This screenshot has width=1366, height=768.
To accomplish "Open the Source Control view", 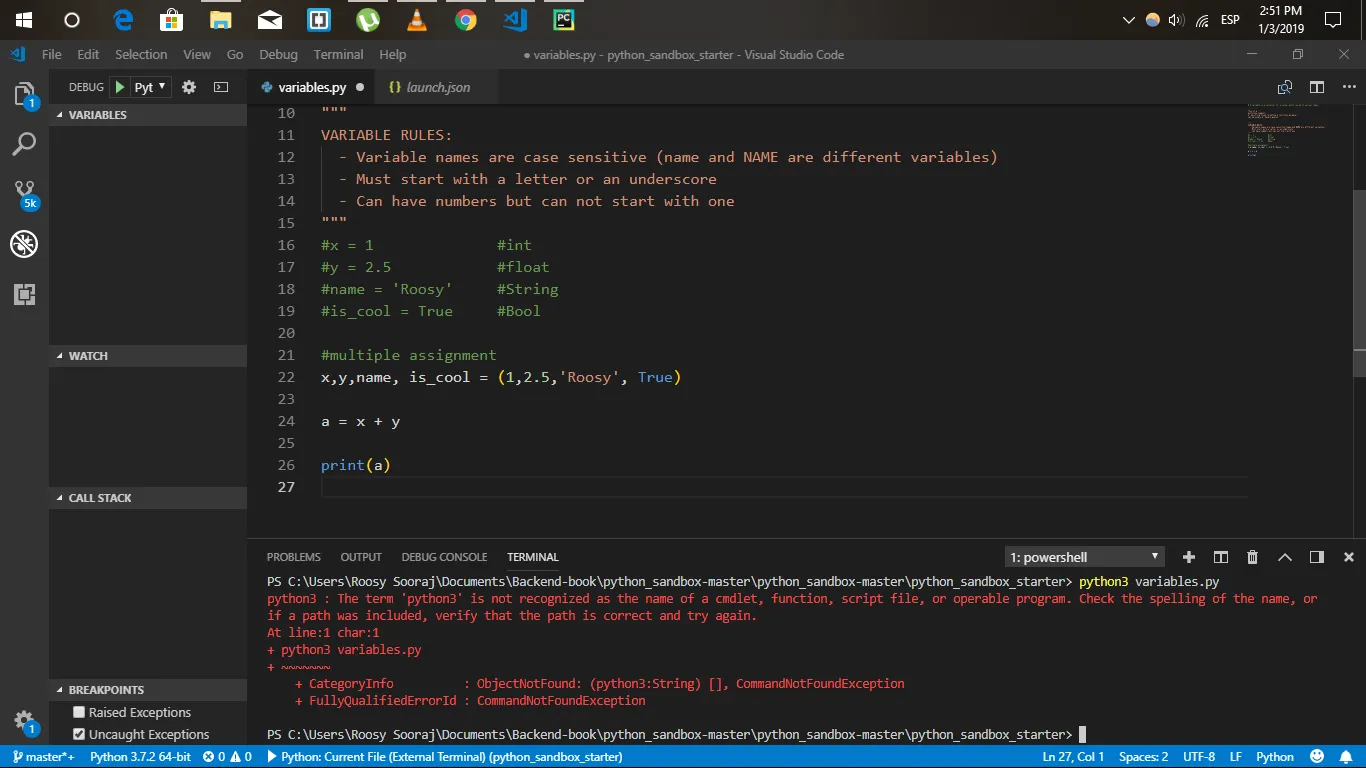I will pyautogui.click(x=24, y=192).
